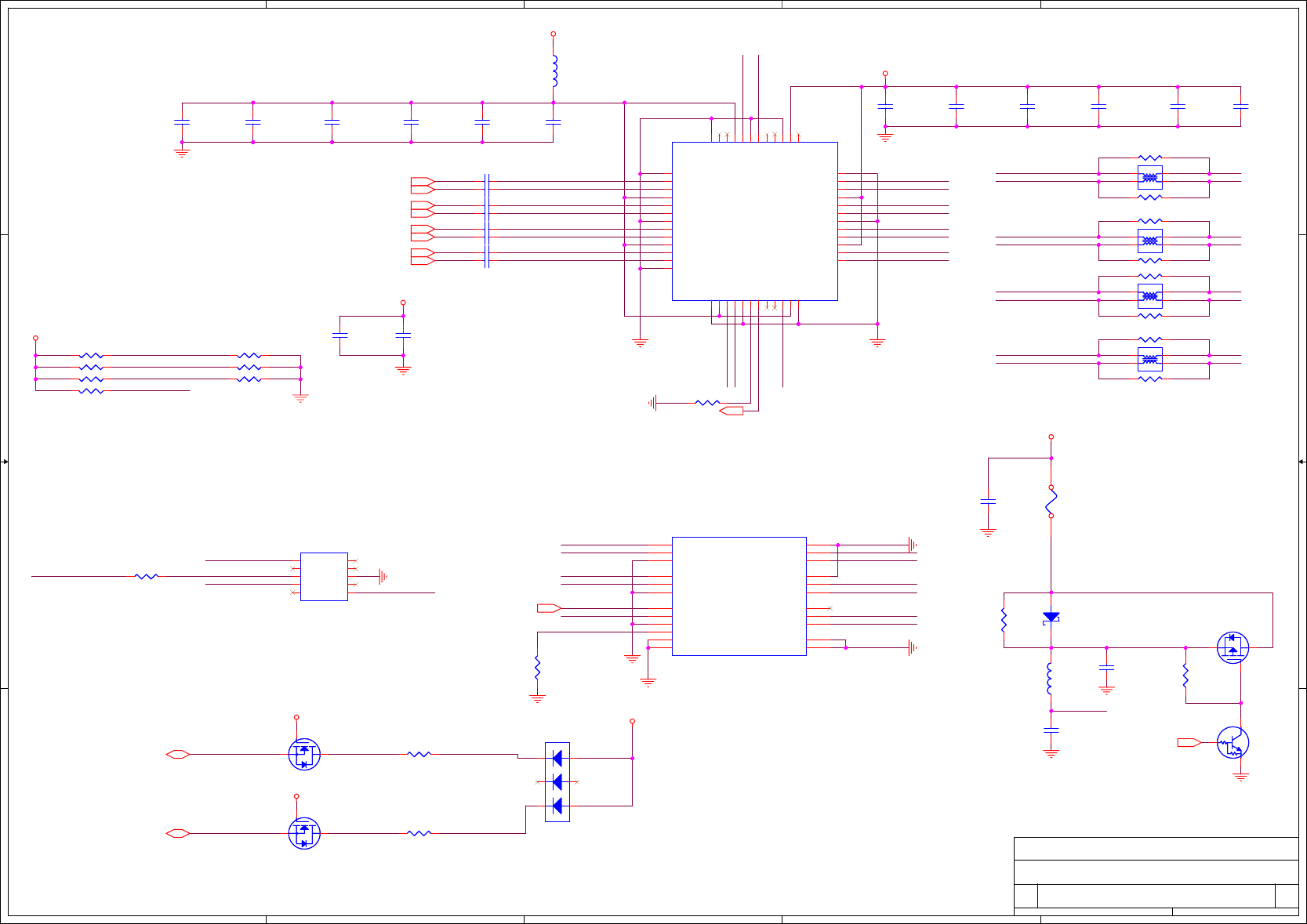The width and height of the screenshot is (1307, 924).
Task: Select the lower MOSFET at bottom left
Action: [304, 833]
